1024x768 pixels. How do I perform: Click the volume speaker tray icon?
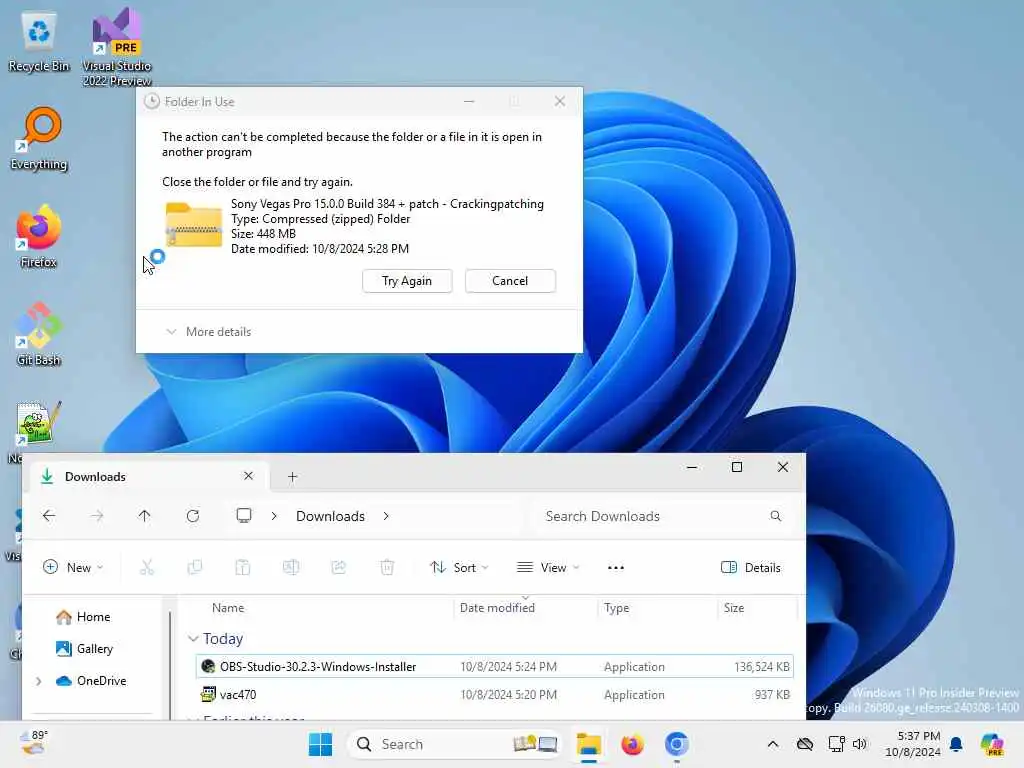point(859,744)
